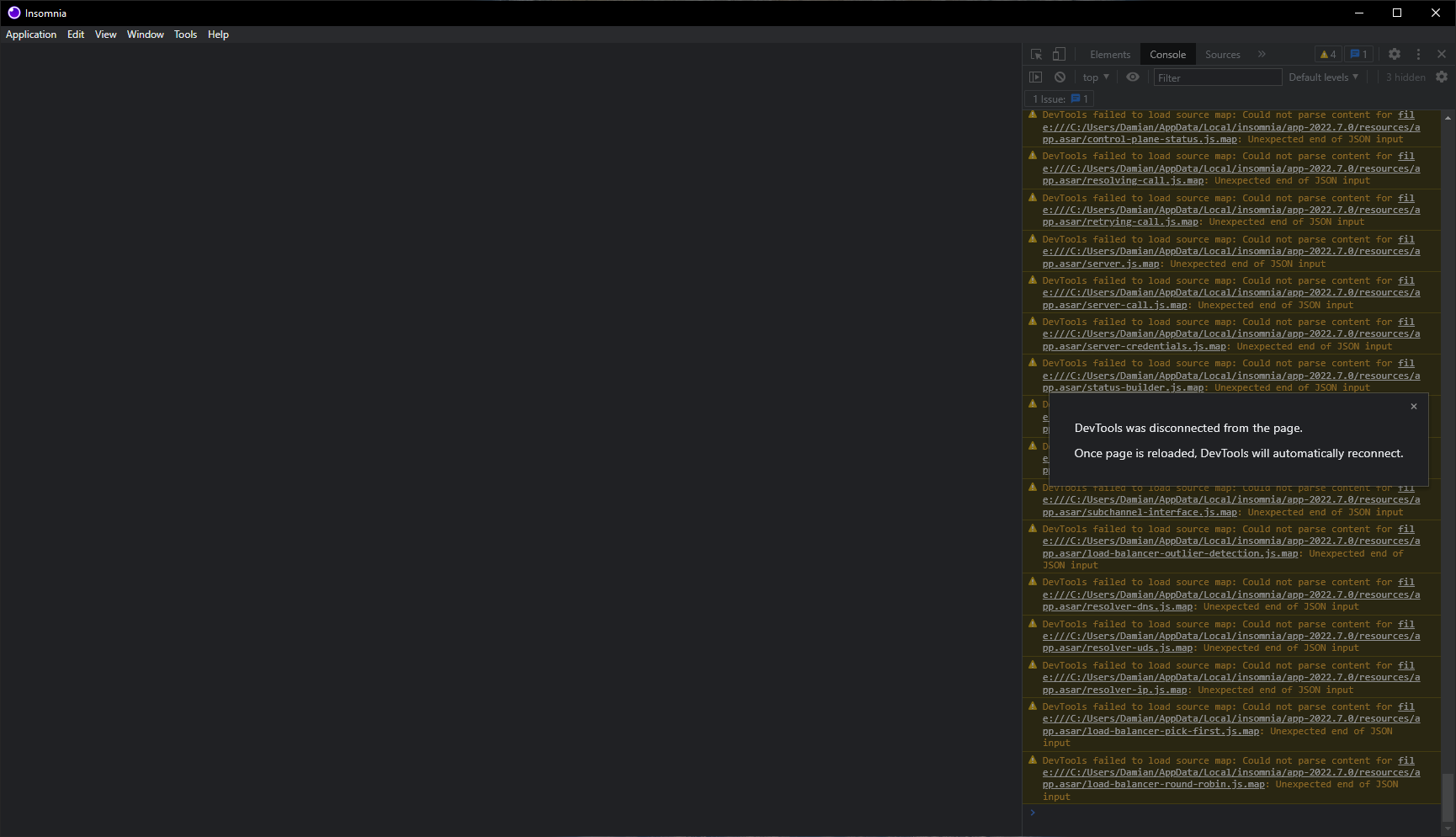Toggle the device emulation toolbar
This screenshot has height=837, width=1456.
click(1059, 53)
